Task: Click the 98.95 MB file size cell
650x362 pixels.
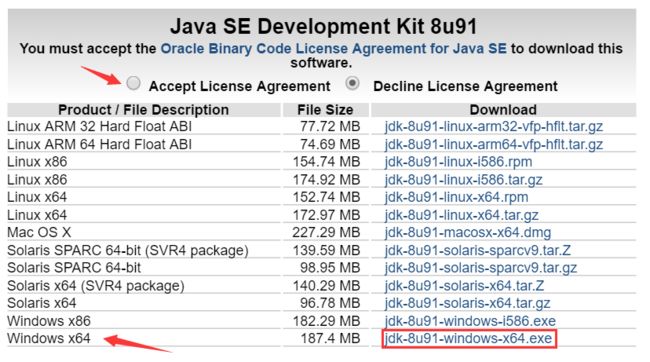Action: (330, 267)
